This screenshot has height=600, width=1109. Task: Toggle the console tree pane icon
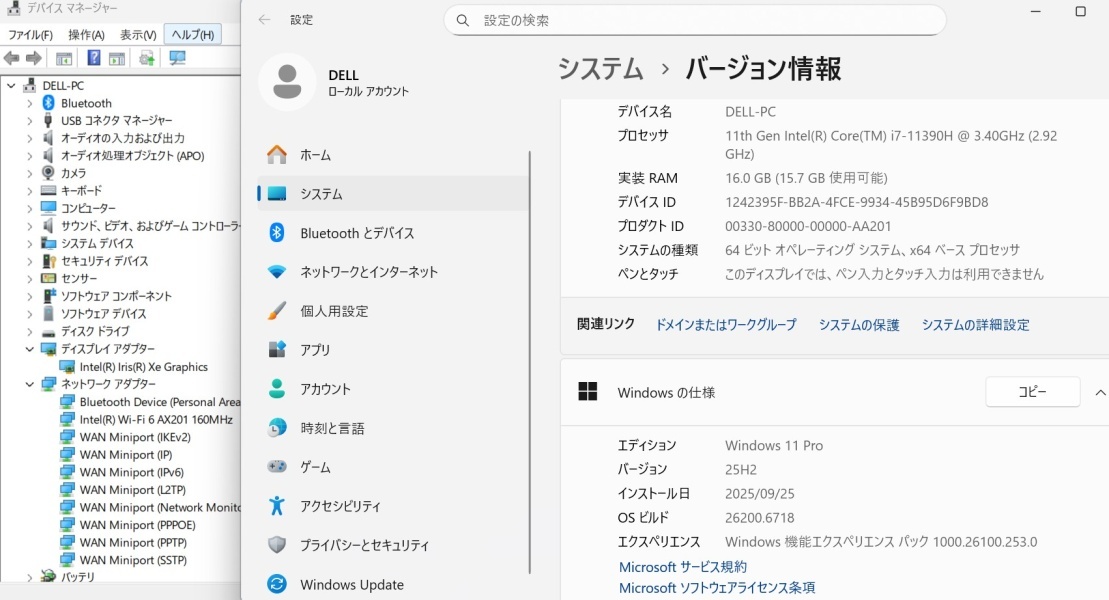[64, 57]
